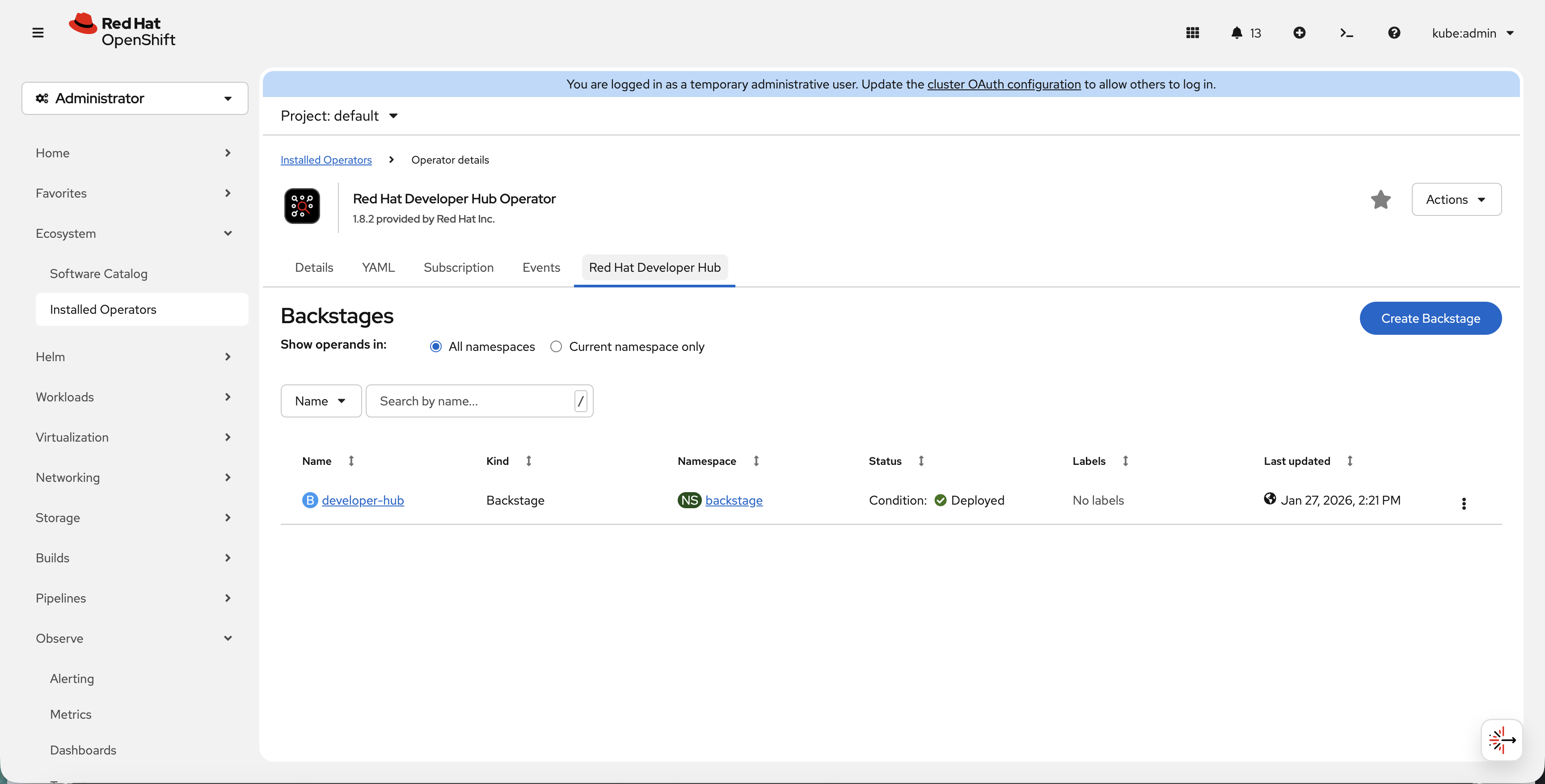Star the Red Hat Developer Hub Operator as favorite

[x=1380, y=200]
